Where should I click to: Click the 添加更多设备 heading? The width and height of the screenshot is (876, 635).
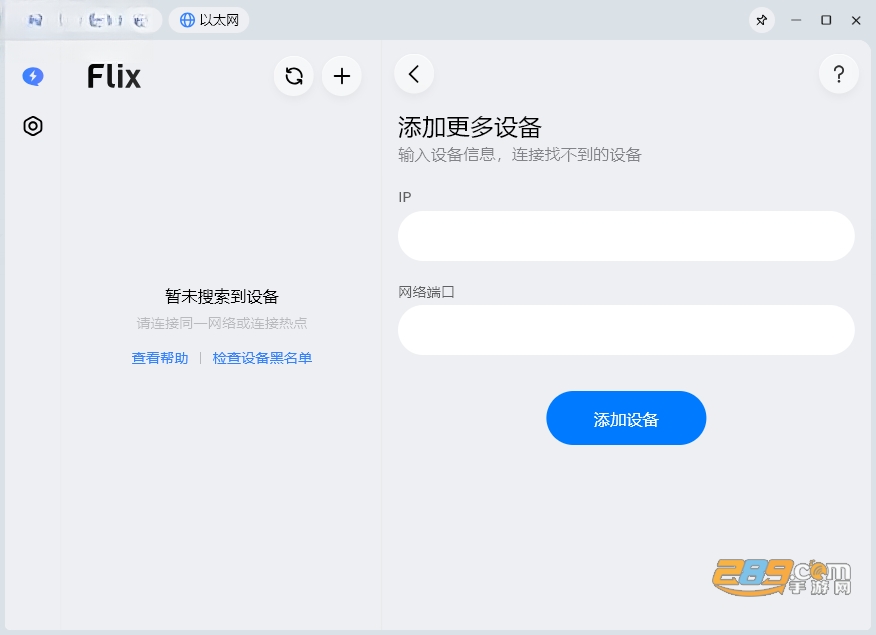coord(470,127)
